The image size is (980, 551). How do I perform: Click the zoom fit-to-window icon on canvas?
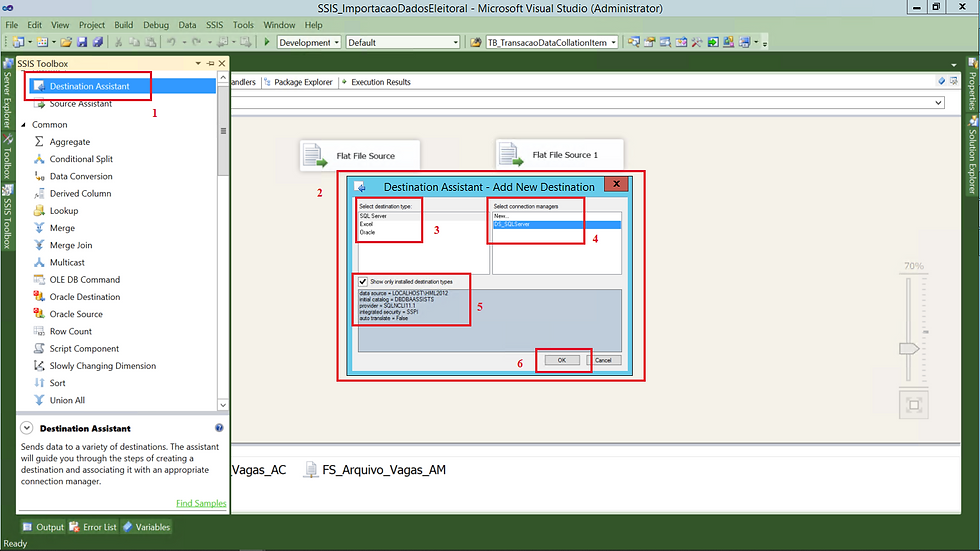click(x=914, y=405)
